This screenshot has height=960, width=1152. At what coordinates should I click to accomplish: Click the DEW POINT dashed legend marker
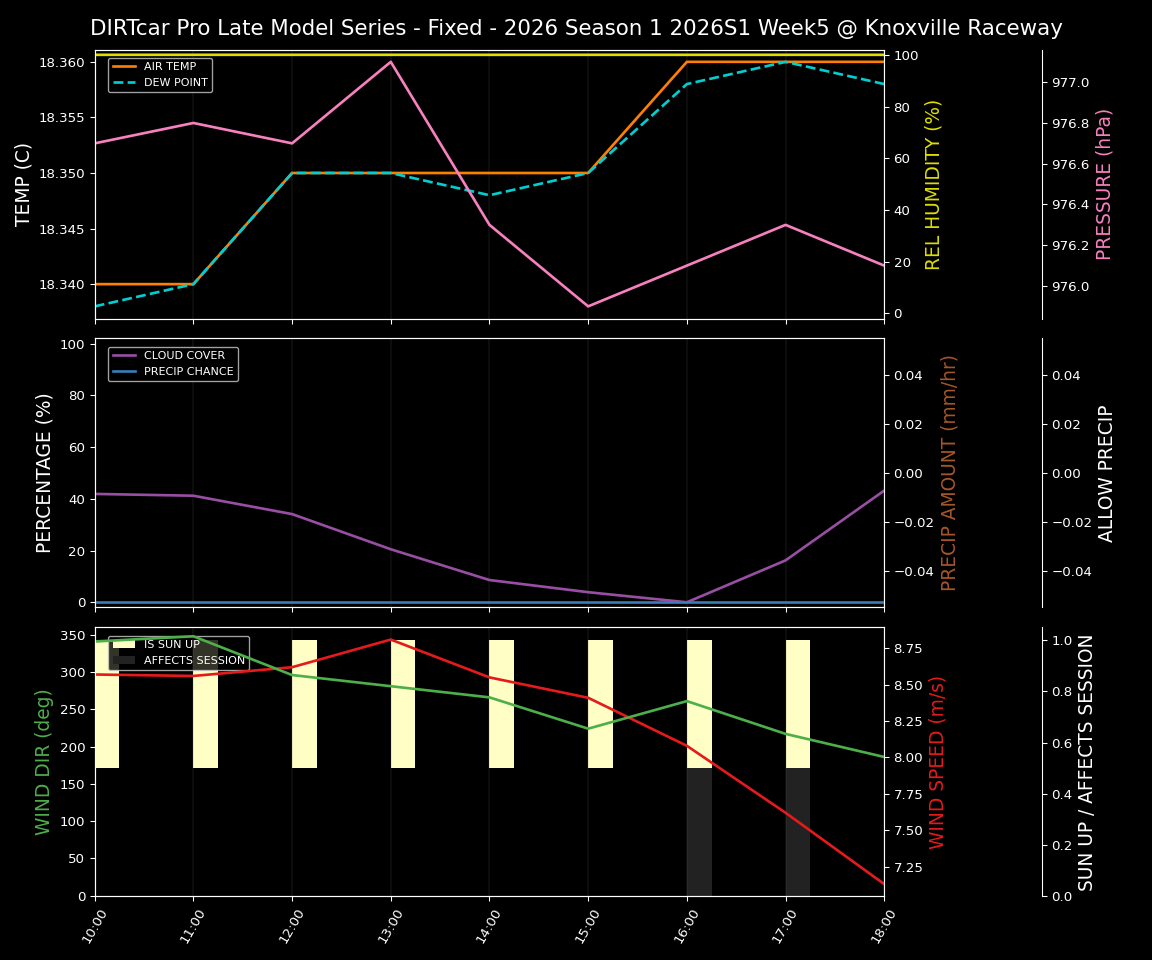(125, 82)
